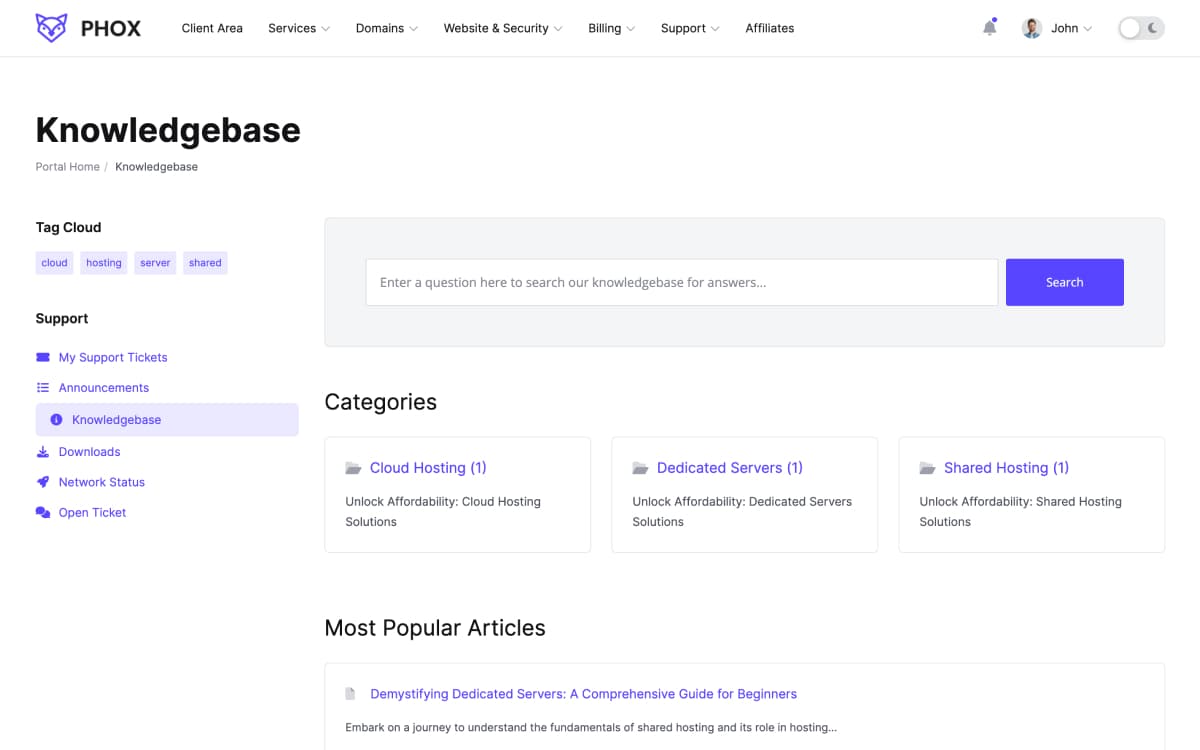Click the download icon beside Downloads
The height and width of the screenshot is (750, 1200).
pos(43,452)
